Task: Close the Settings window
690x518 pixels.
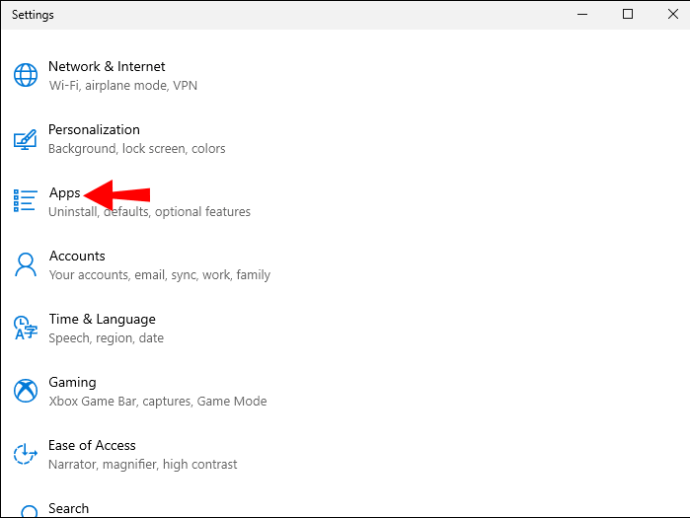Action: pyautogui.click(x=672, y=15)
